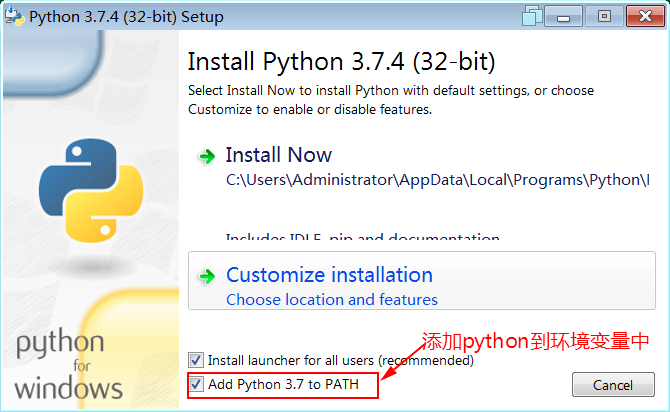The width and height of the screenshot is (670, 412).
Task: Open the Customize installation option
Action: tap(329, 275)
